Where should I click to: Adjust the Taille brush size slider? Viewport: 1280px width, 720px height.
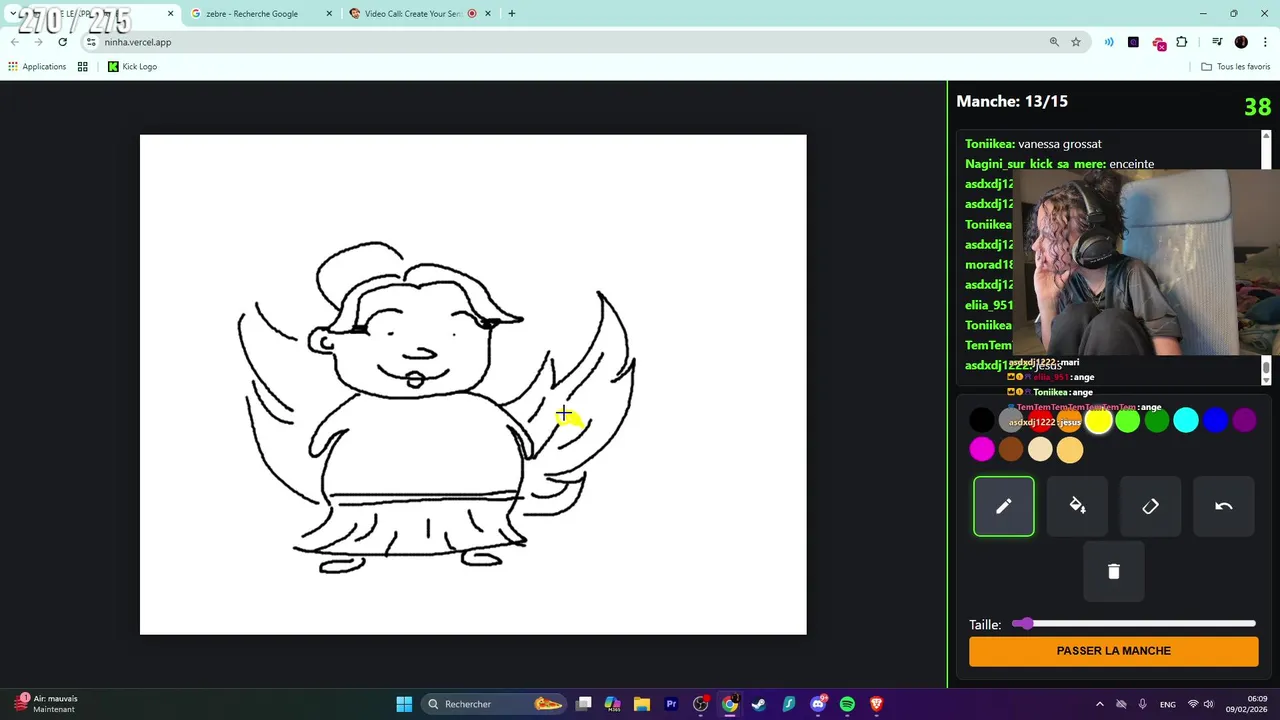(1133, 624)
